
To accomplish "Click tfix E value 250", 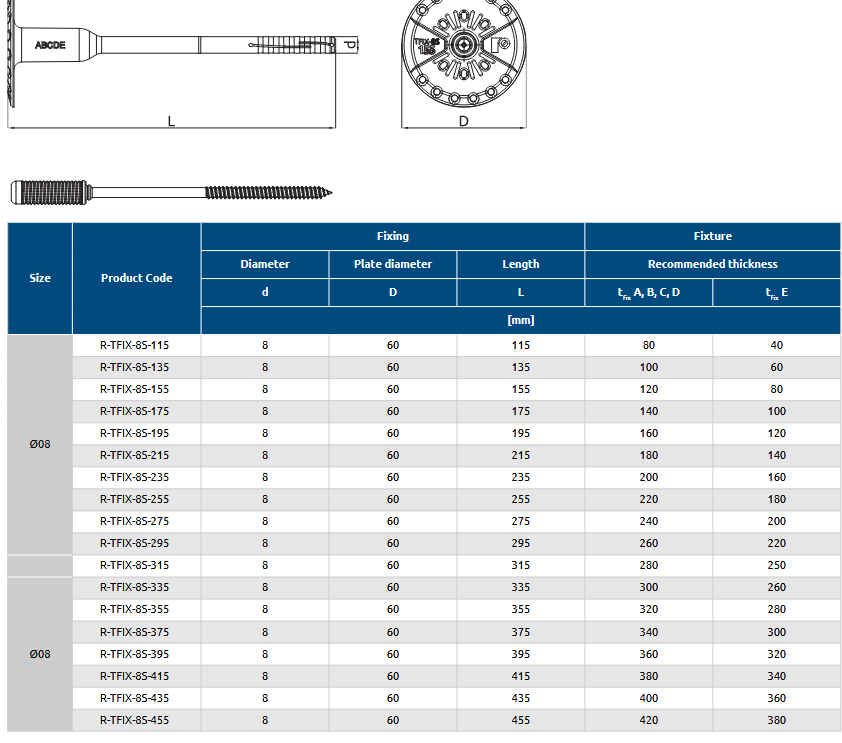I will 776,565.
